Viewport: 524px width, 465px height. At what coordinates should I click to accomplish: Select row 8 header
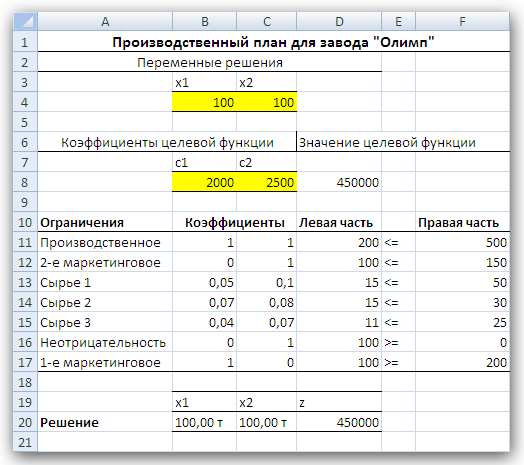pyautogui.click(x=25, y=182)
